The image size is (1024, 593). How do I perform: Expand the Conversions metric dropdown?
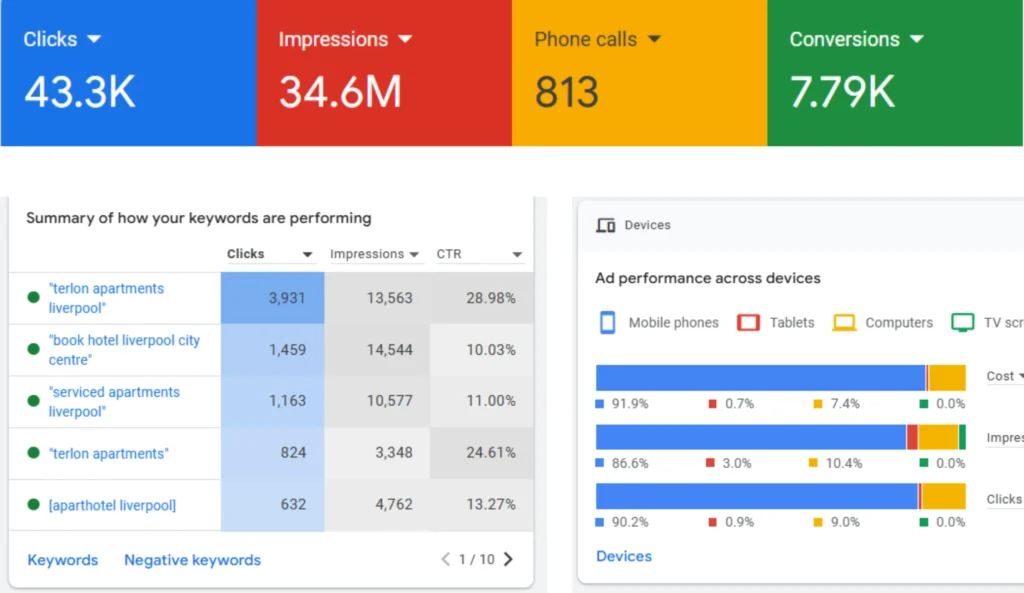917,39
